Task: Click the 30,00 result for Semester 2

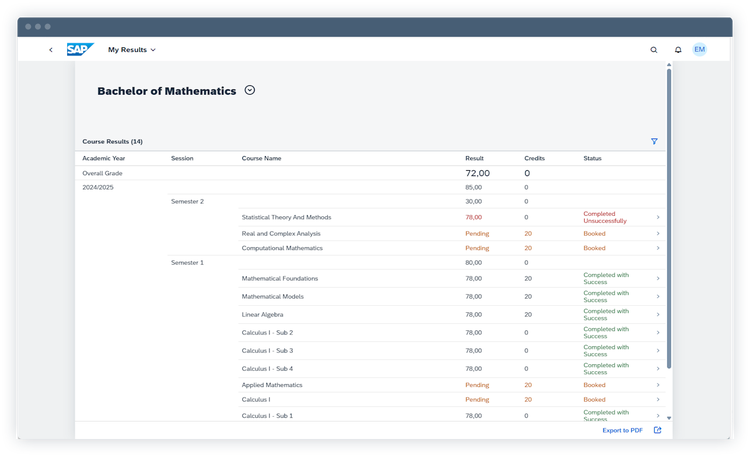Action: (474, 201)
